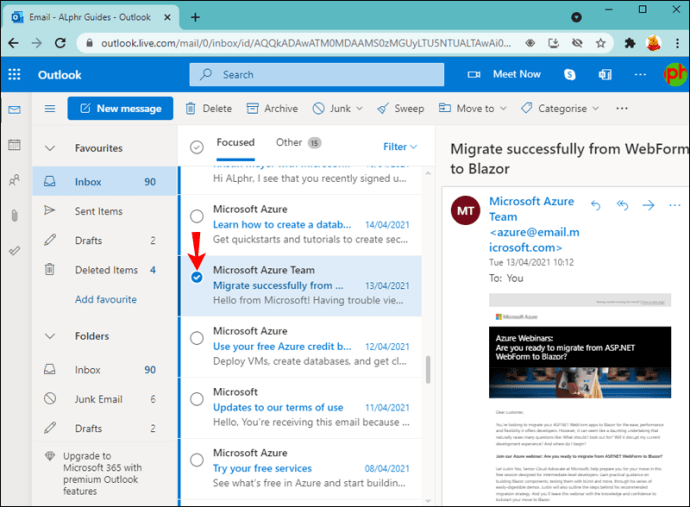Open the To Do checkmark icon
Image resolution: width=690 pixels, height=507 pixels.
coord(14,250)
